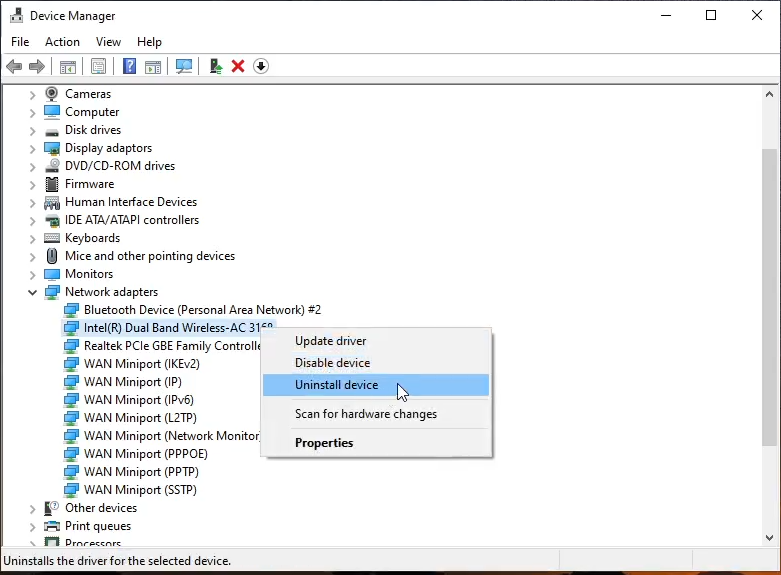Image resolution: width=781 pixels, height=575 pixels.
Task: Expand the Disk drives node
Action: click(32, 131)
